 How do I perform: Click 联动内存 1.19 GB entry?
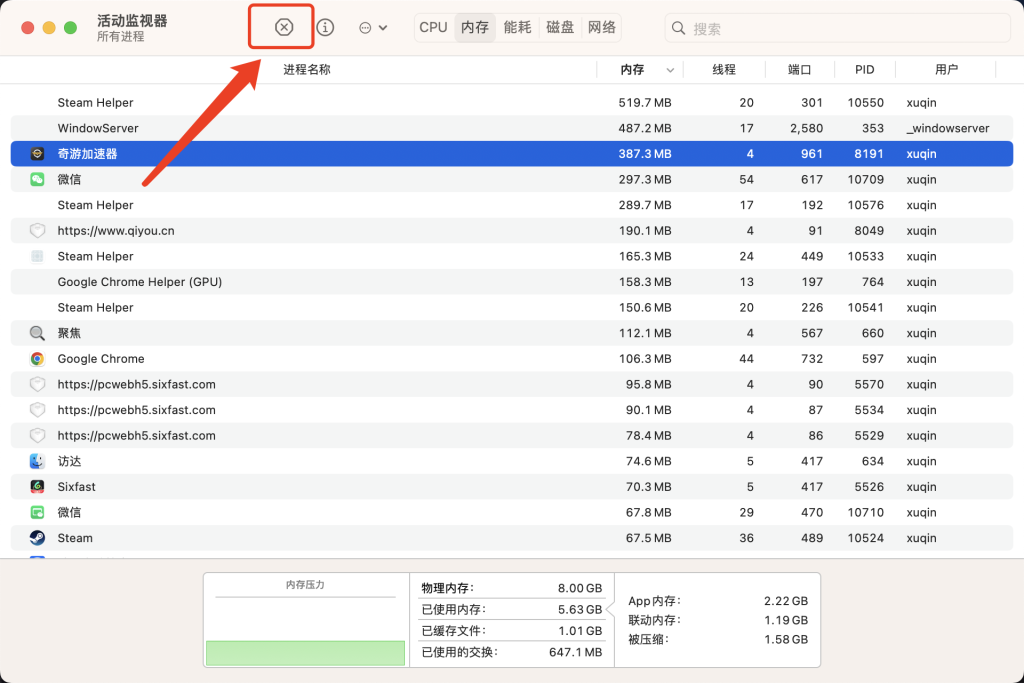[x=718, y=620]
